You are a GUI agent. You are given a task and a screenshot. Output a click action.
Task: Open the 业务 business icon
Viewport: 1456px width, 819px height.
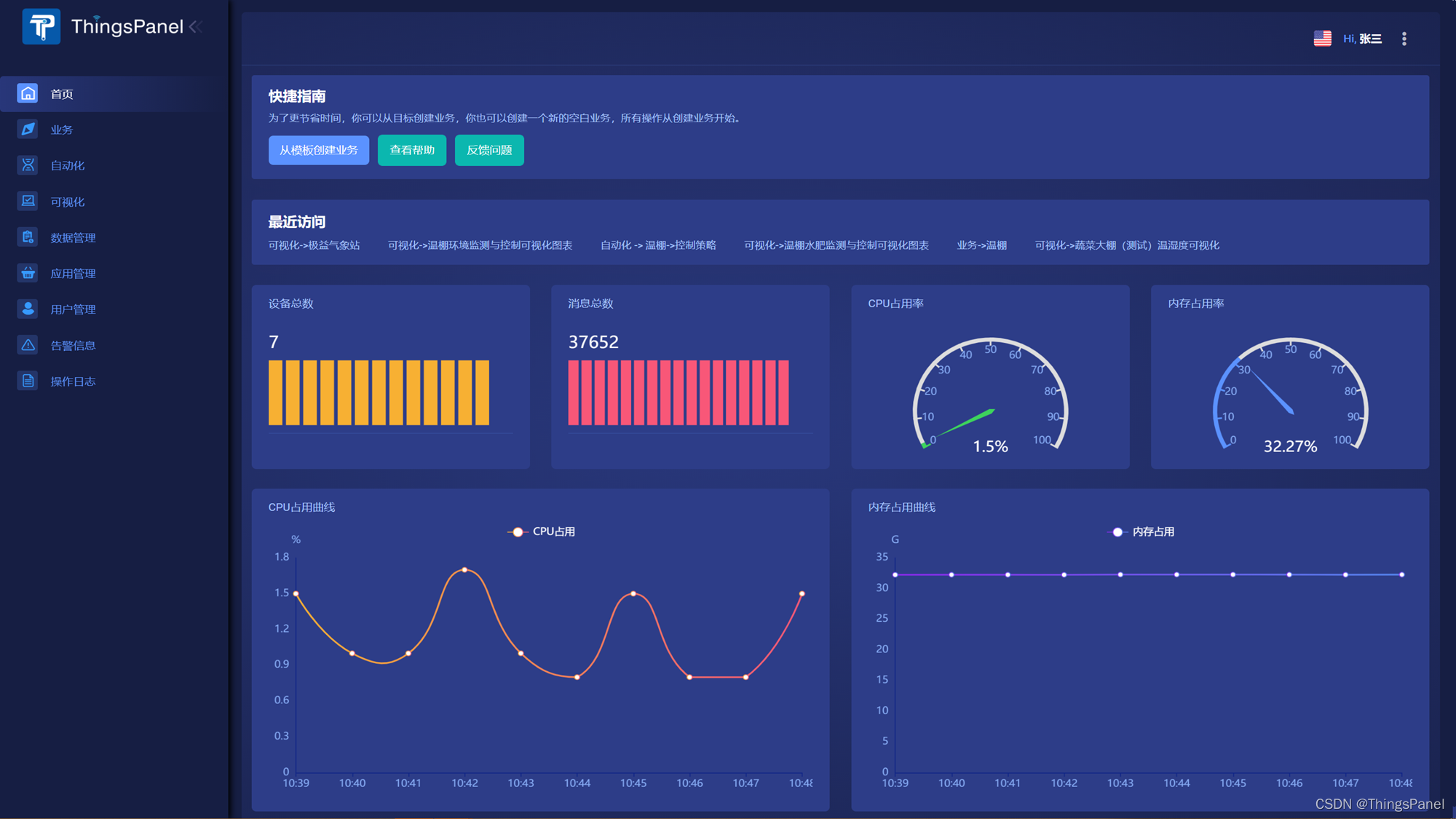28,129
